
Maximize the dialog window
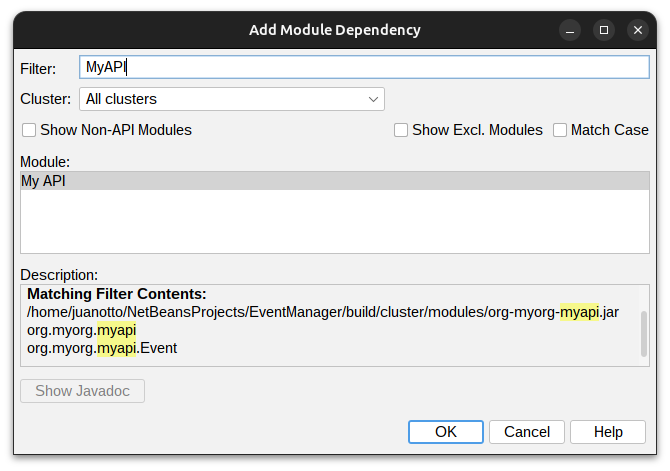coord(604,30)
